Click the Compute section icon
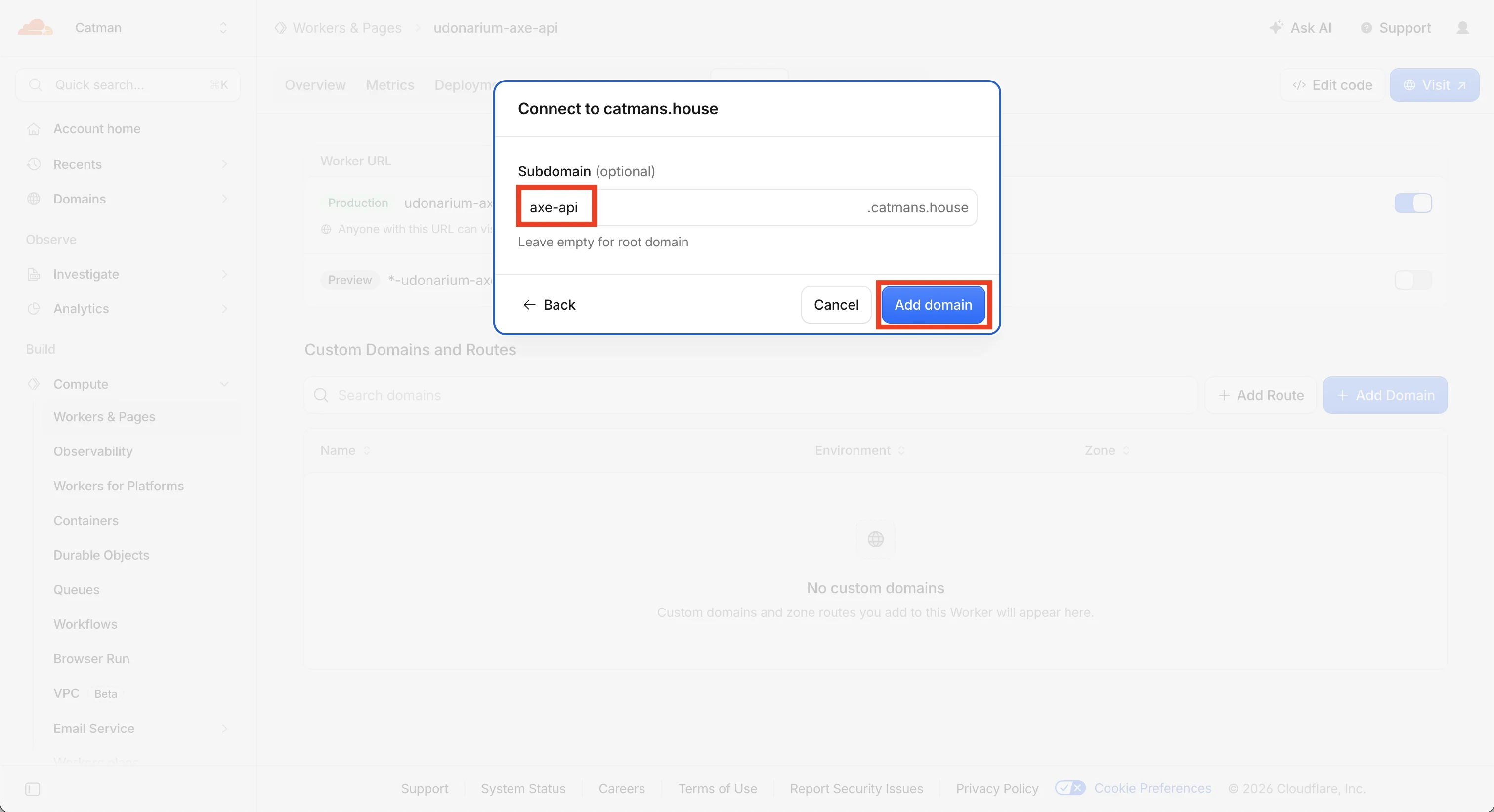1494x812 pixels. click(x=34, y=384)
